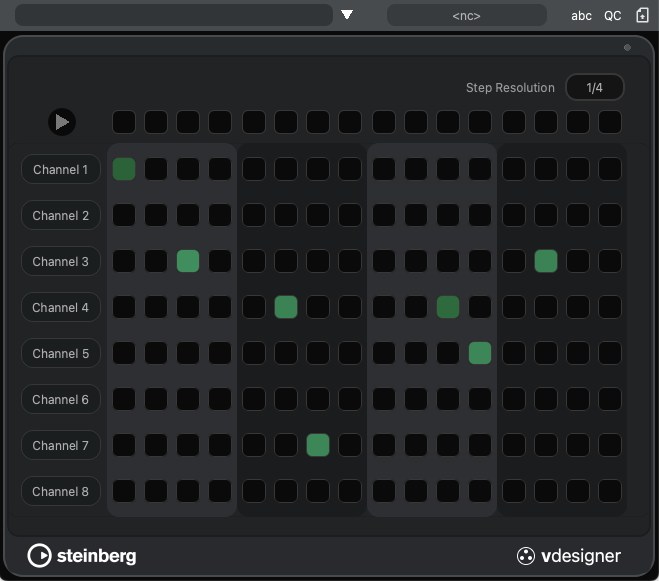Open the preset dropdown arrow
The height and width of the screenshot is (581, 659).
(x=347, y=15)
